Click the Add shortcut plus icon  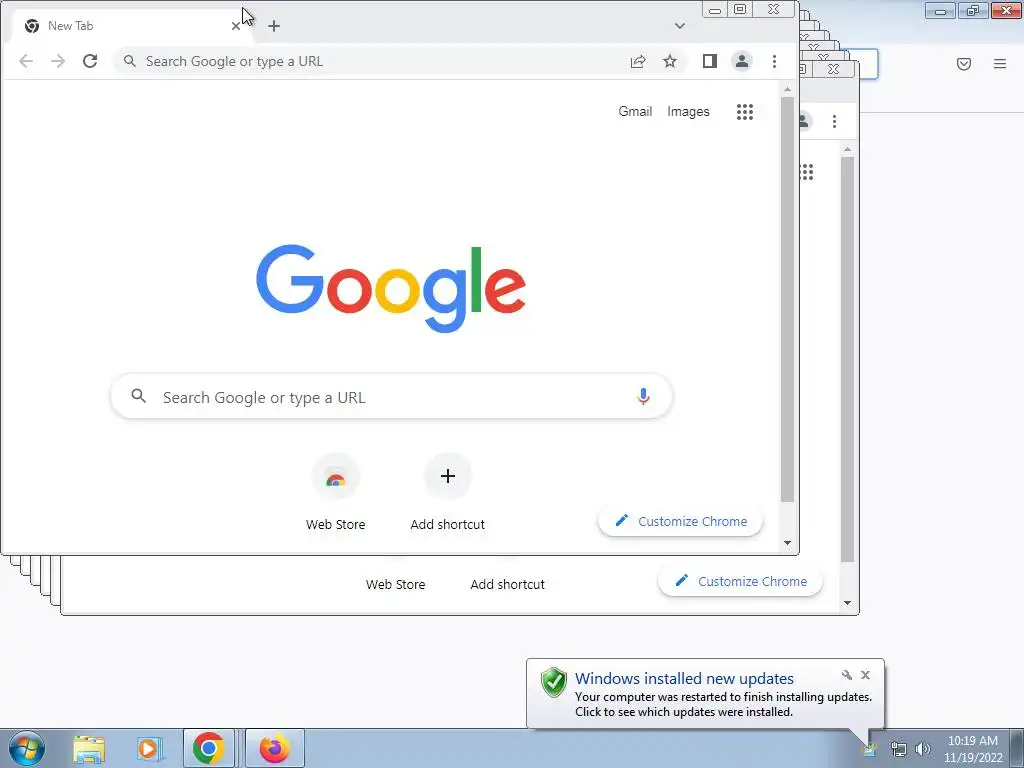point(448,476)
